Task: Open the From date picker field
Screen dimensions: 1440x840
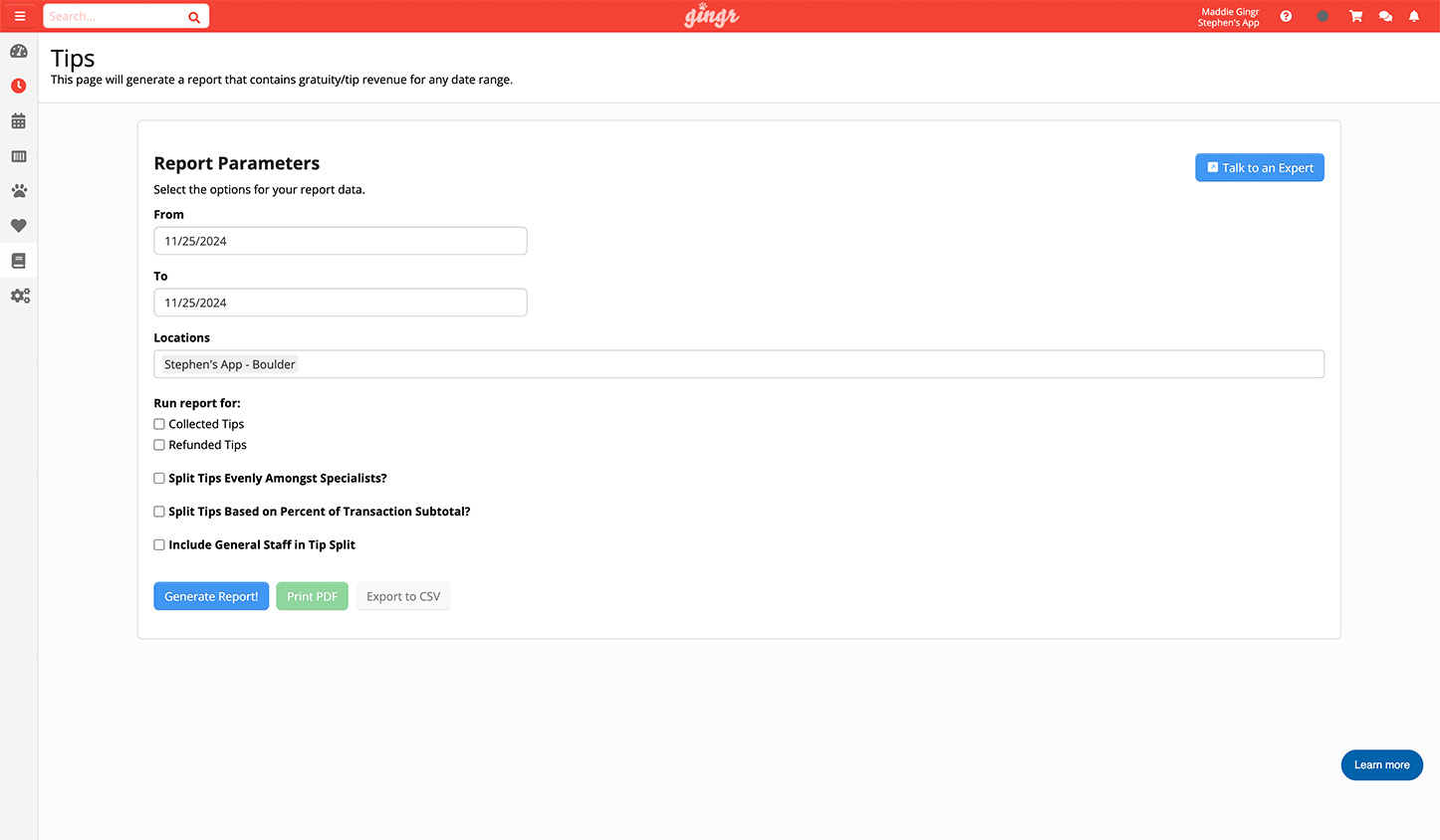Action: [x=340, y=241]
